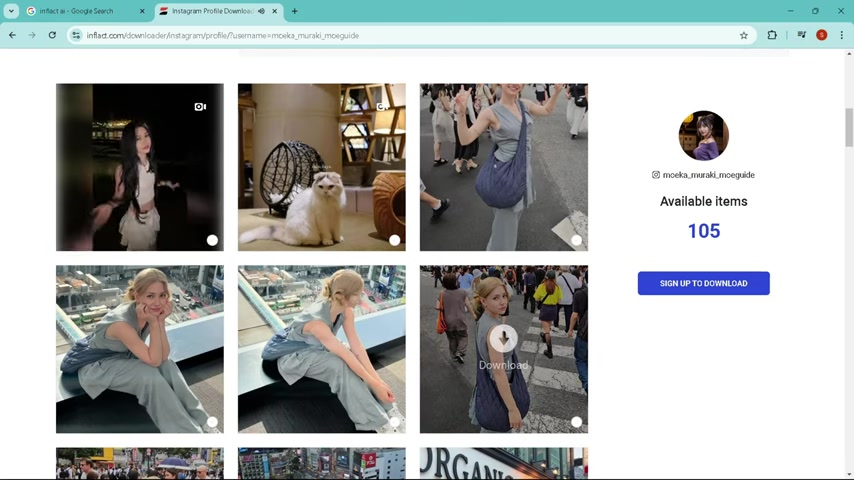The height and width of the screenshot is (480, 854).
Task: Open the leaning-forward rooftop photo thumbnail
Action: [x=321, y=349]
